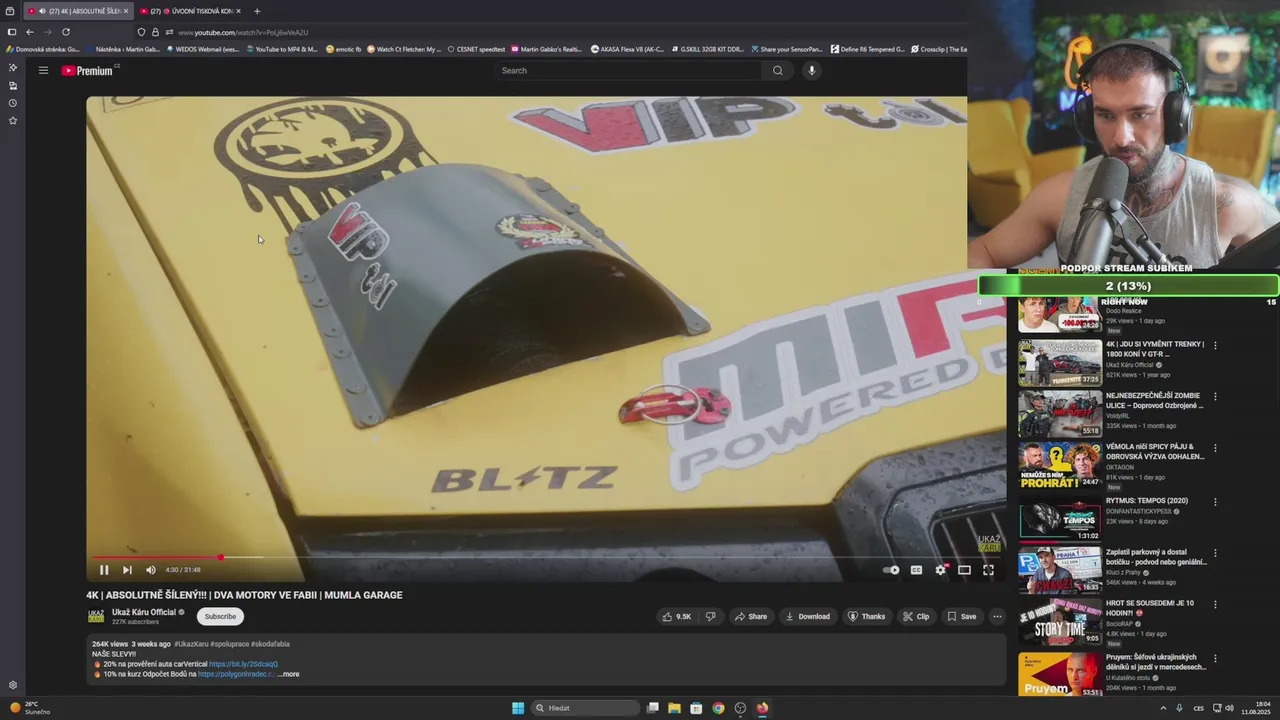This screenshot has width=1280, height=720.
Task: Open File Explorer from the taskbar
Action: click(x=674, y=708)
